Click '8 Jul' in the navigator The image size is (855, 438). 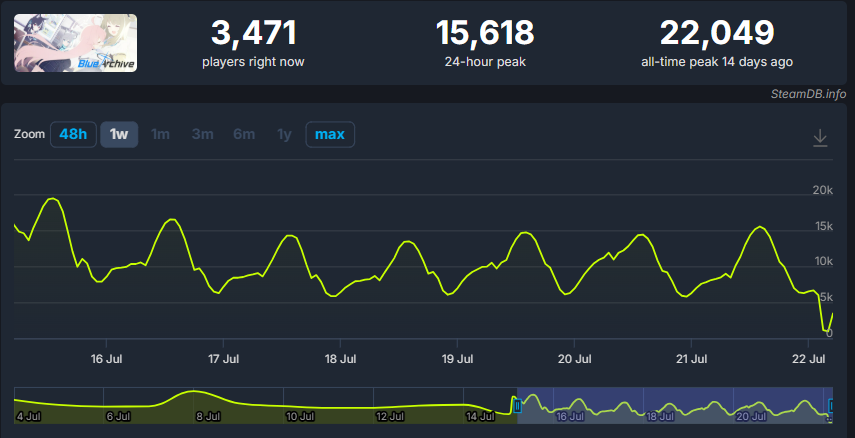pyautogui.click(x=208, y=417)
